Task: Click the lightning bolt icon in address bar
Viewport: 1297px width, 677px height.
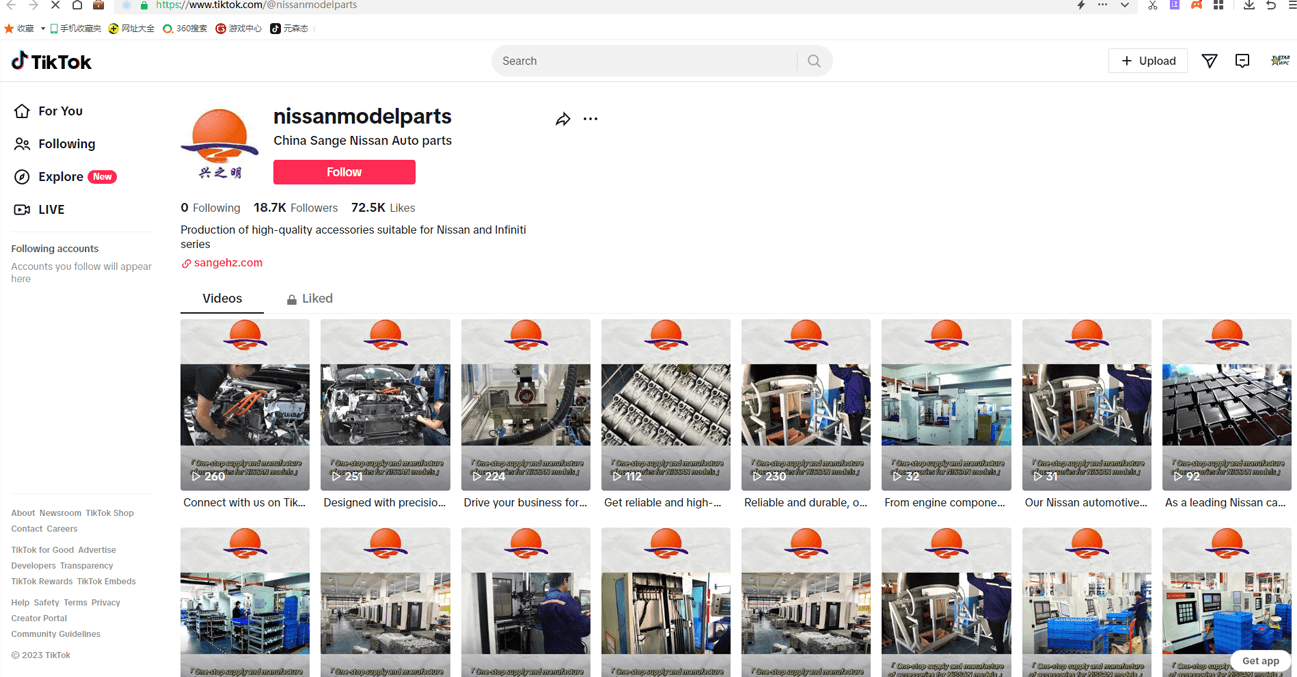Action: [1081, 5]
